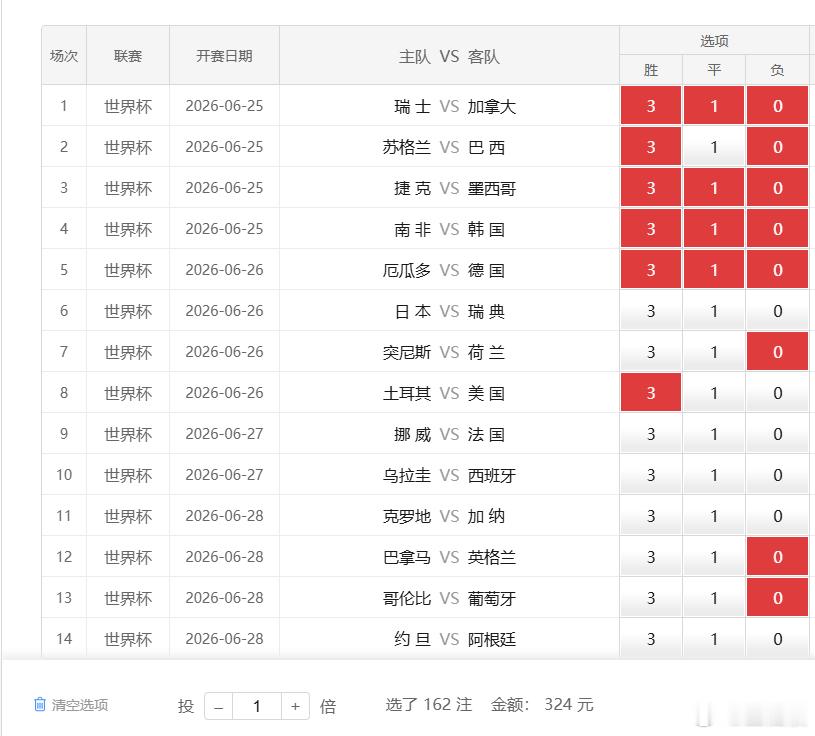This screenshot has height=736, width=815.
Task: Select loss (0) for 克罗地 VS 加纳
Action: 778,516
